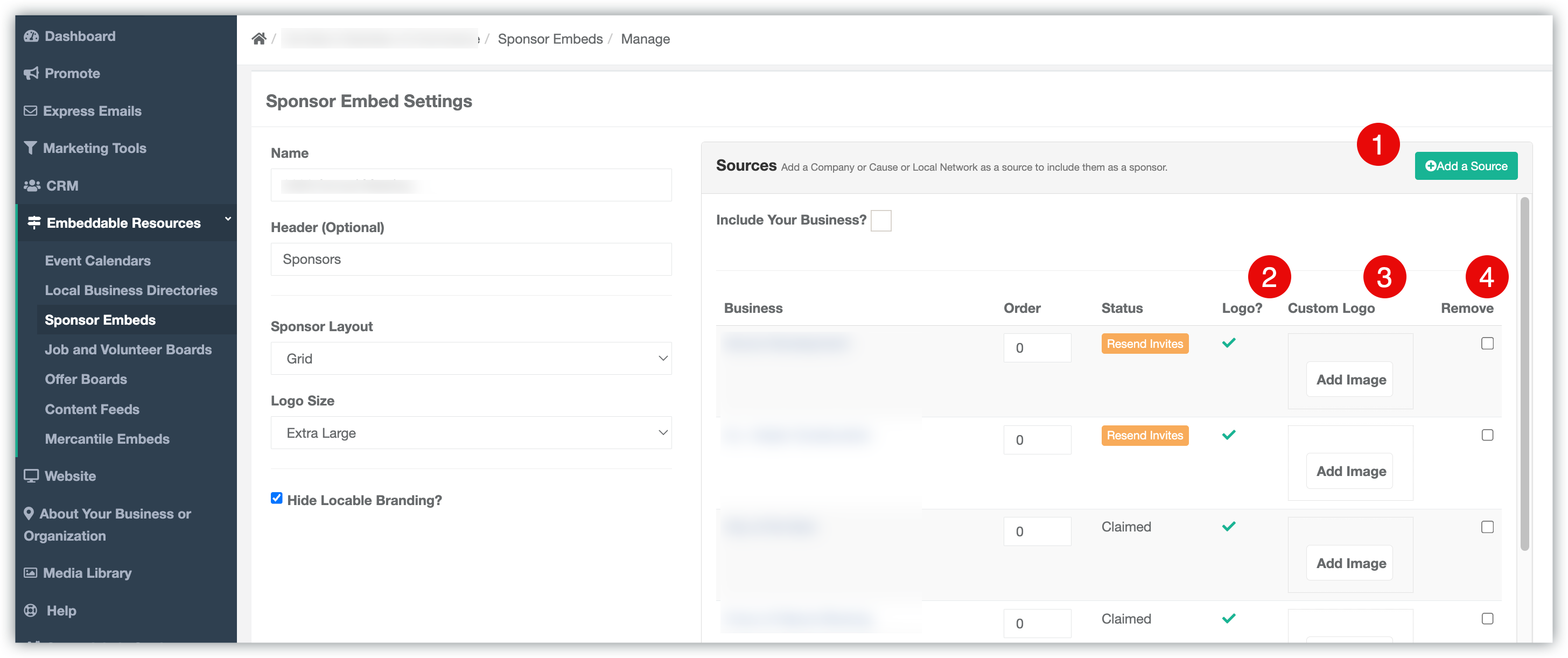The height and width of the screenshot is (658, 1568).
Task: Collapse the Embeddable Resources menu chevron
Action: coord(228,219)
